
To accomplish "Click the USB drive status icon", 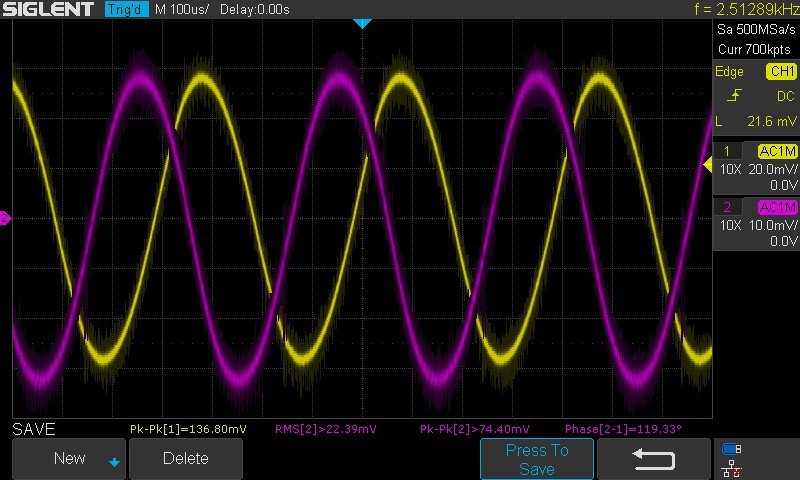I will click(731, 449).
